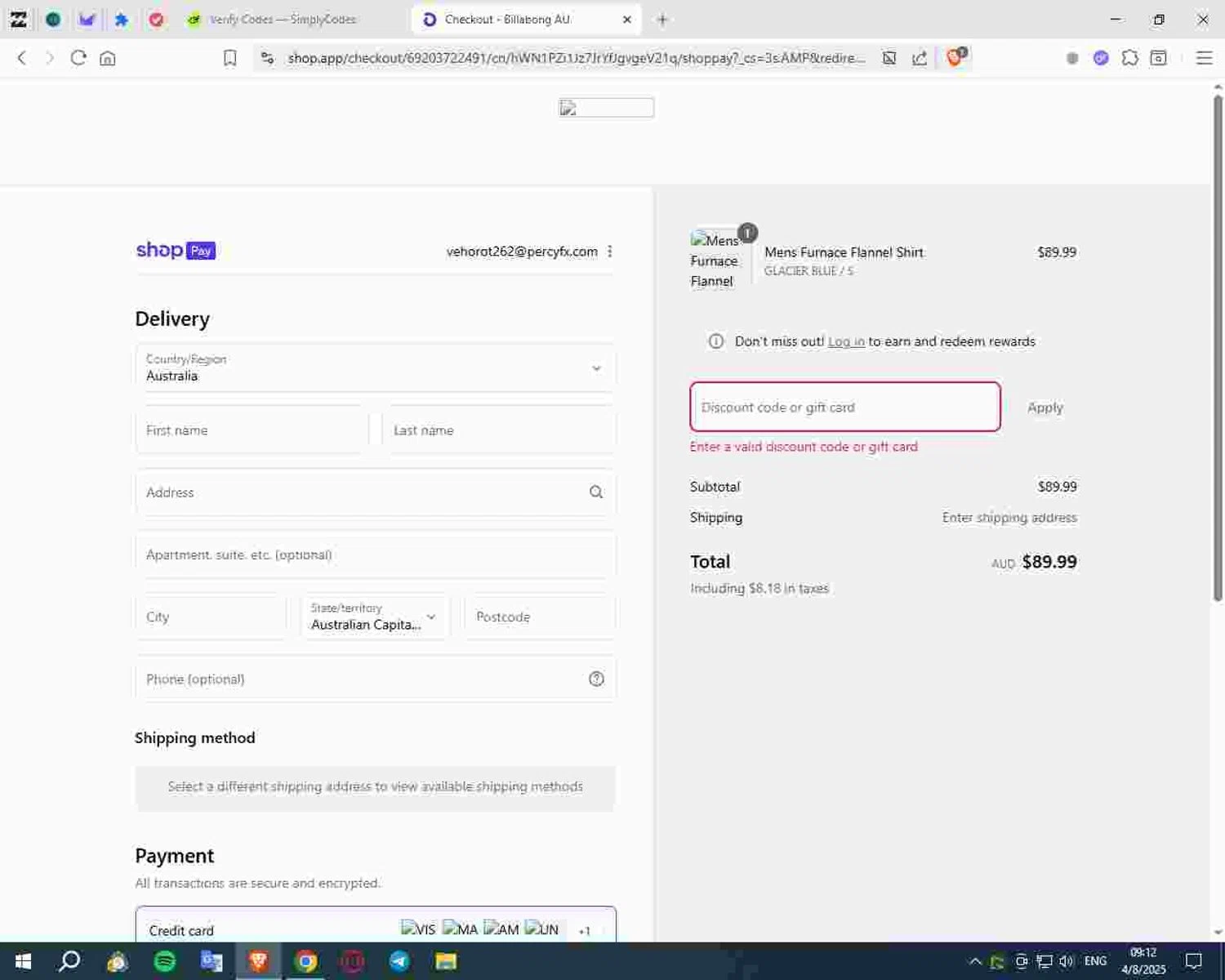Viewport: 1225px width, 980px height.
Task: Expand the Country/Region dropdown
Action: [x=376, y=367]
